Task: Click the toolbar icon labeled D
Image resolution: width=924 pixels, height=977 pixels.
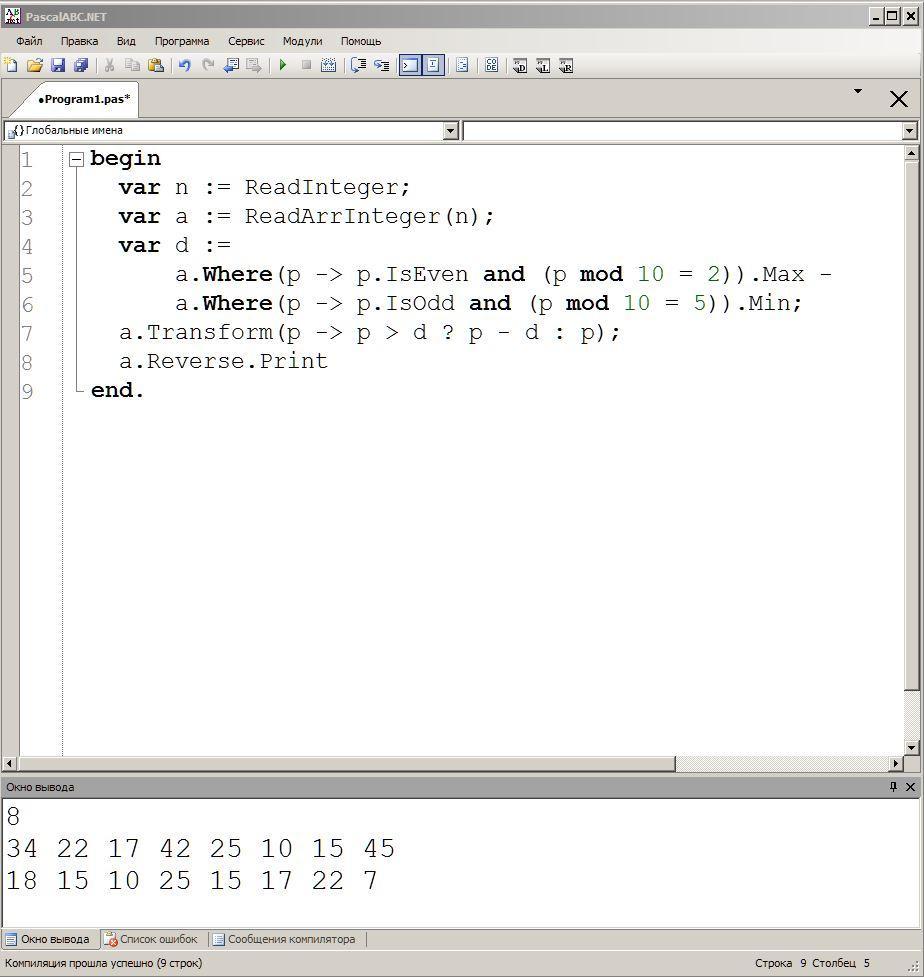Action: point(520,65)
